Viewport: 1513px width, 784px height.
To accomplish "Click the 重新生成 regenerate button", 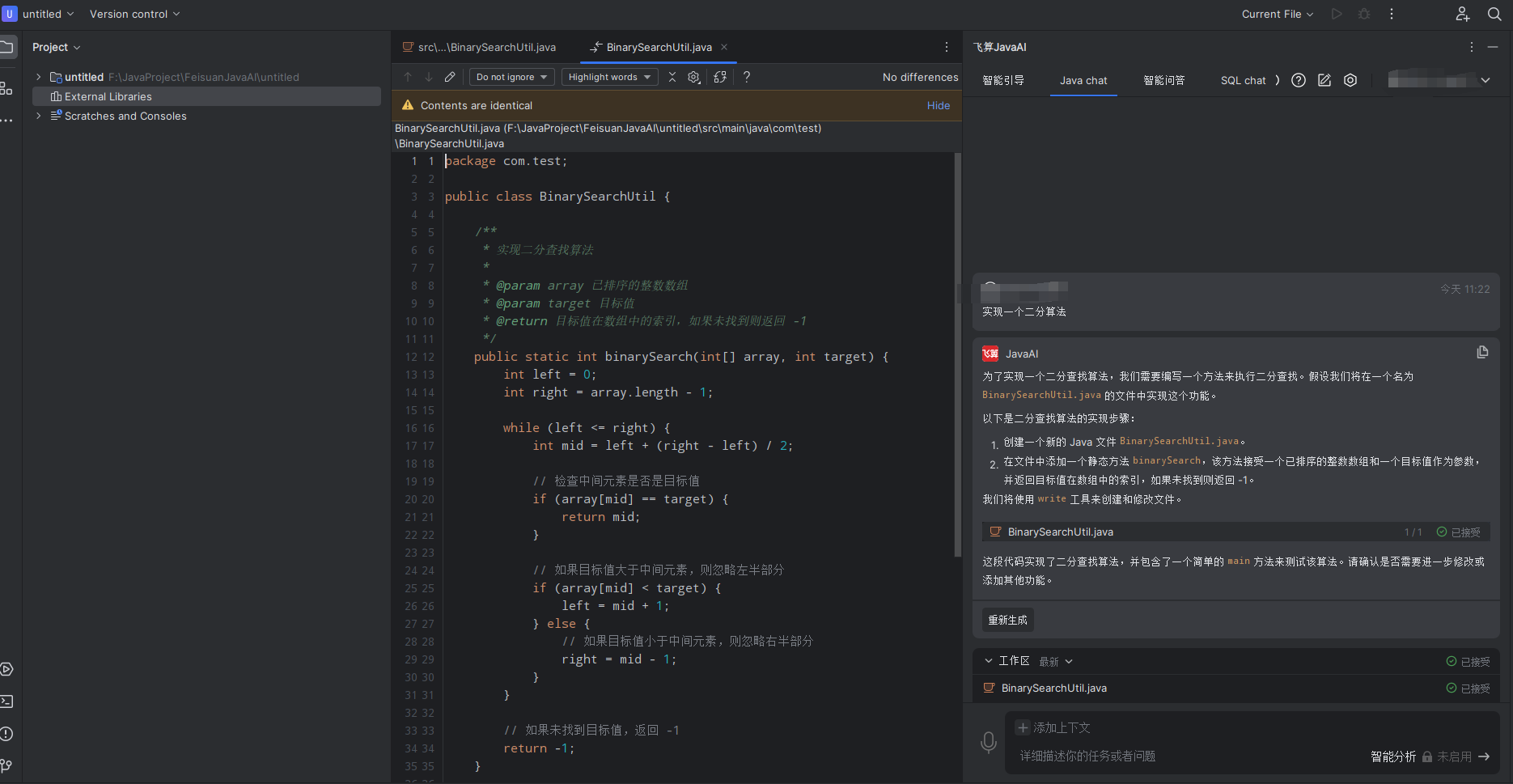I will [x=1007, y=620].
